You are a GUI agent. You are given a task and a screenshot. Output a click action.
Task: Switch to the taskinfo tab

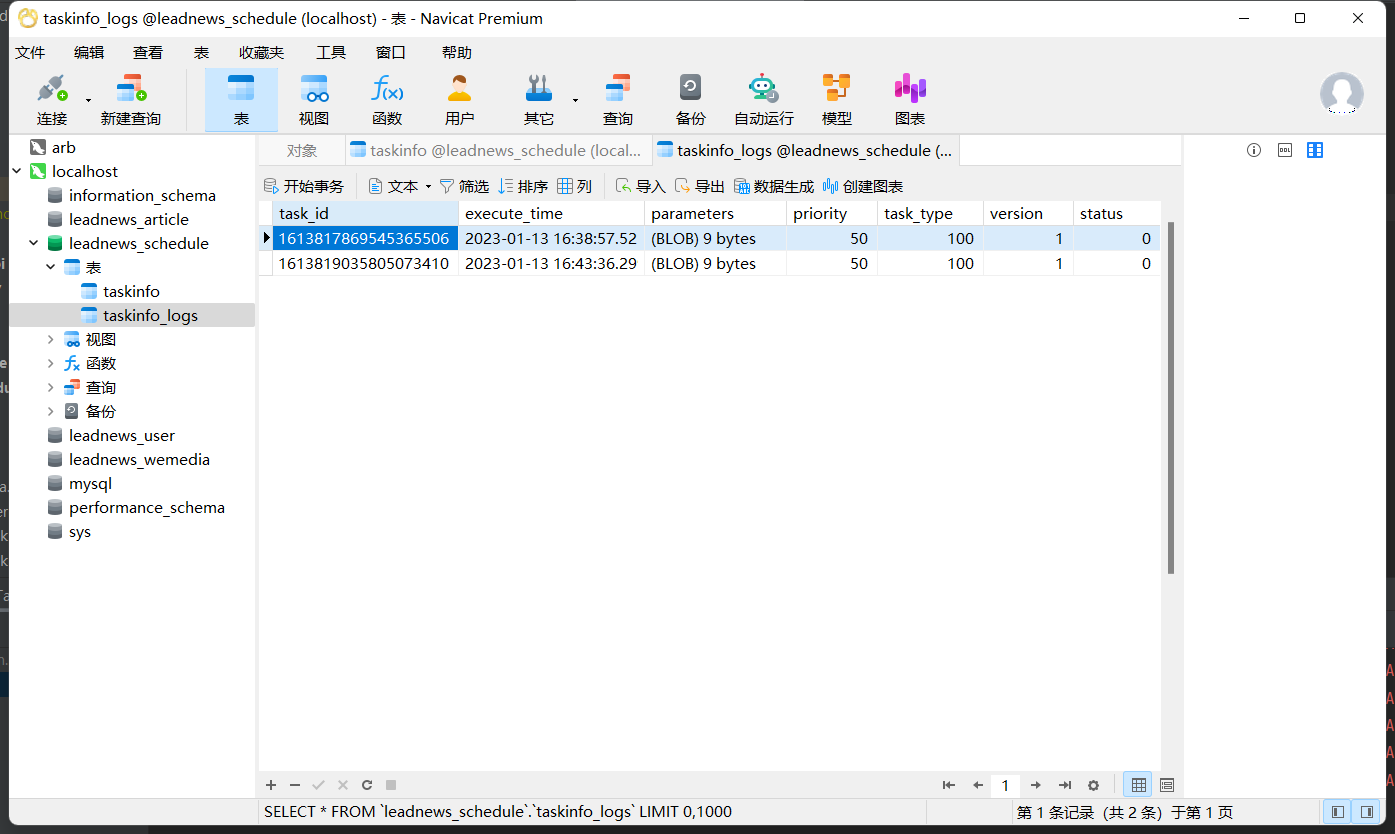[497, 150]
